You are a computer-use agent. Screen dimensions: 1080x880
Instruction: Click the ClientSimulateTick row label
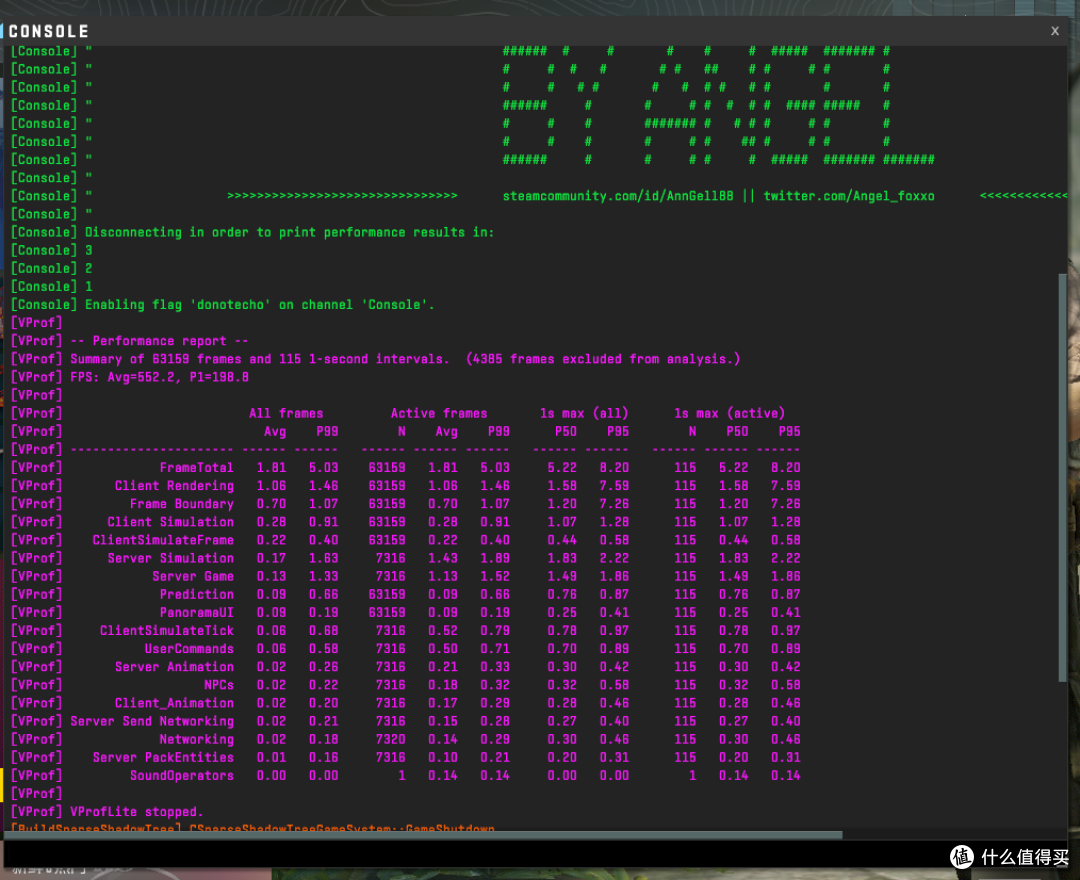pos(167,631)
